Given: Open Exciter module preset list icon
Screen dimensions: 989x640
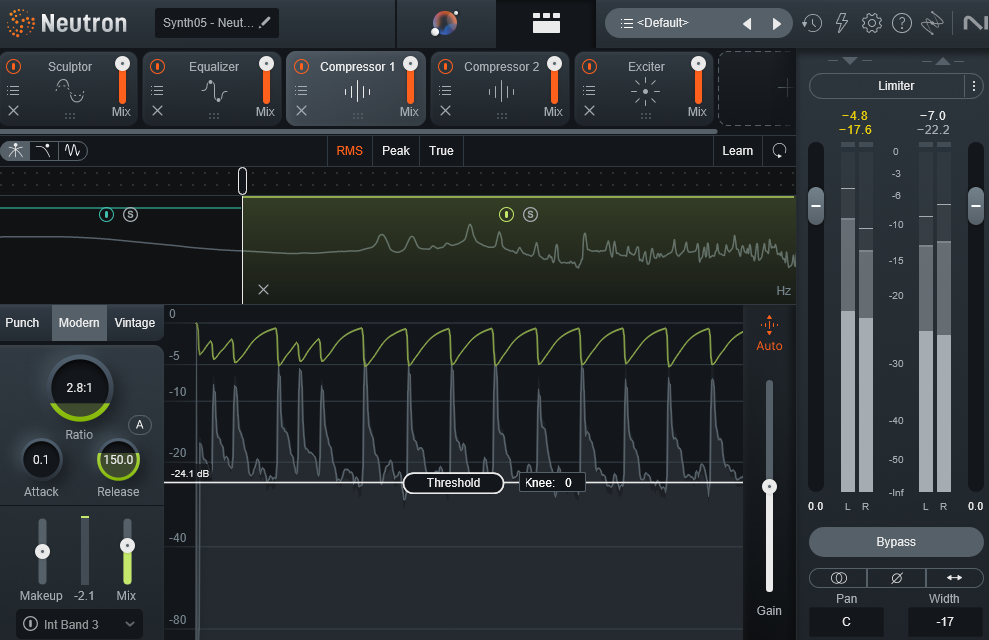Looking at the screenshot, I should click(x=589, y=90).
